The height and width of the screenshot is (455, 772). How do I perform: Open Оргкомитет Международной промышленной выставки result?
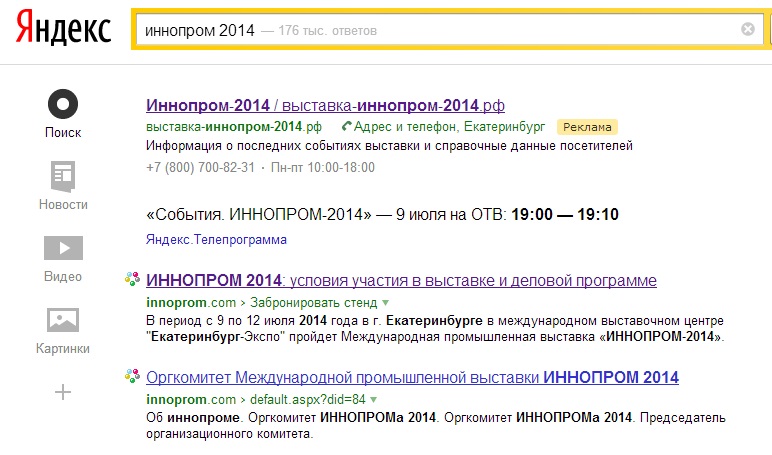click(412, 377)
